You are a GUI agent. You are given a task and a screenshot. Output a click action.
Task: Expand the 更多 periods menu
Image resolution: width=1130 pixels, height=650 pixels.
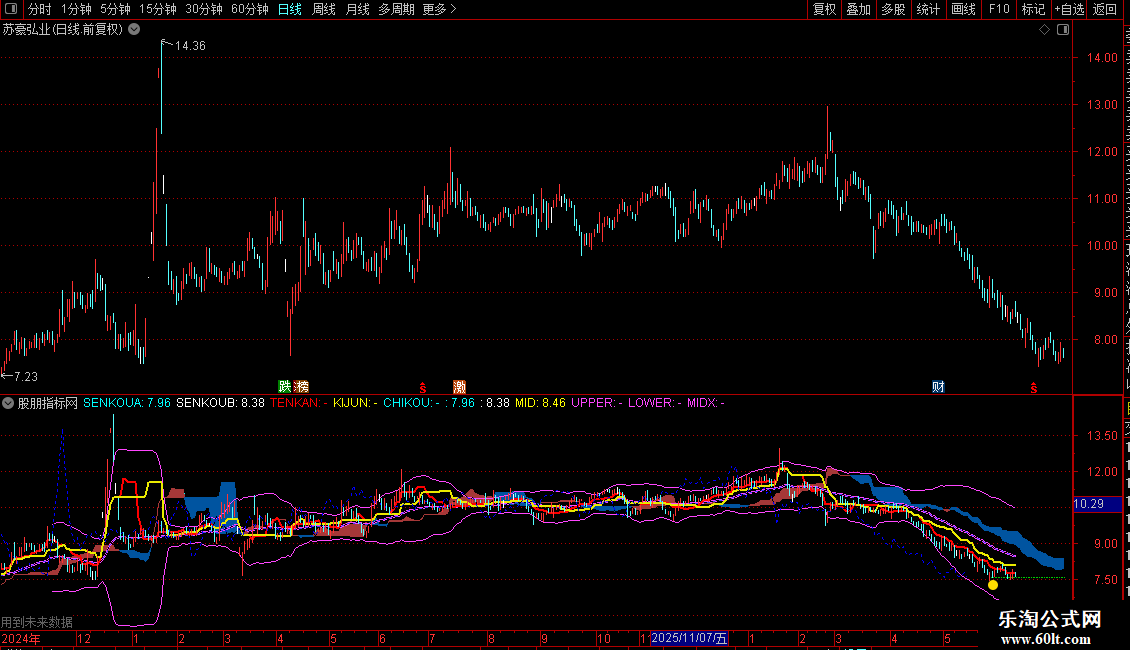439,9
